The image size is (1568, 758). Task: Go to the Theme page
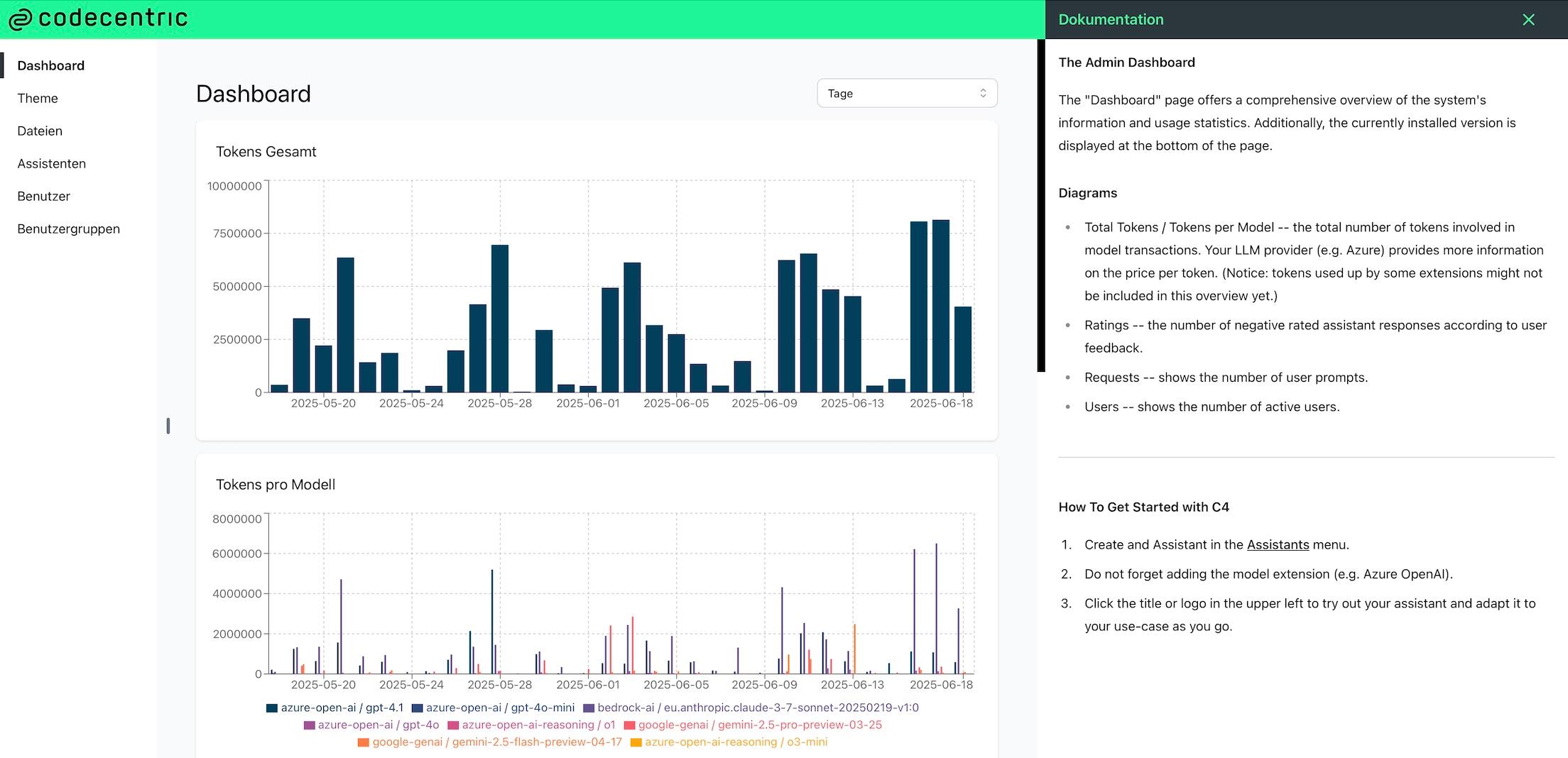tap(38, 98)
